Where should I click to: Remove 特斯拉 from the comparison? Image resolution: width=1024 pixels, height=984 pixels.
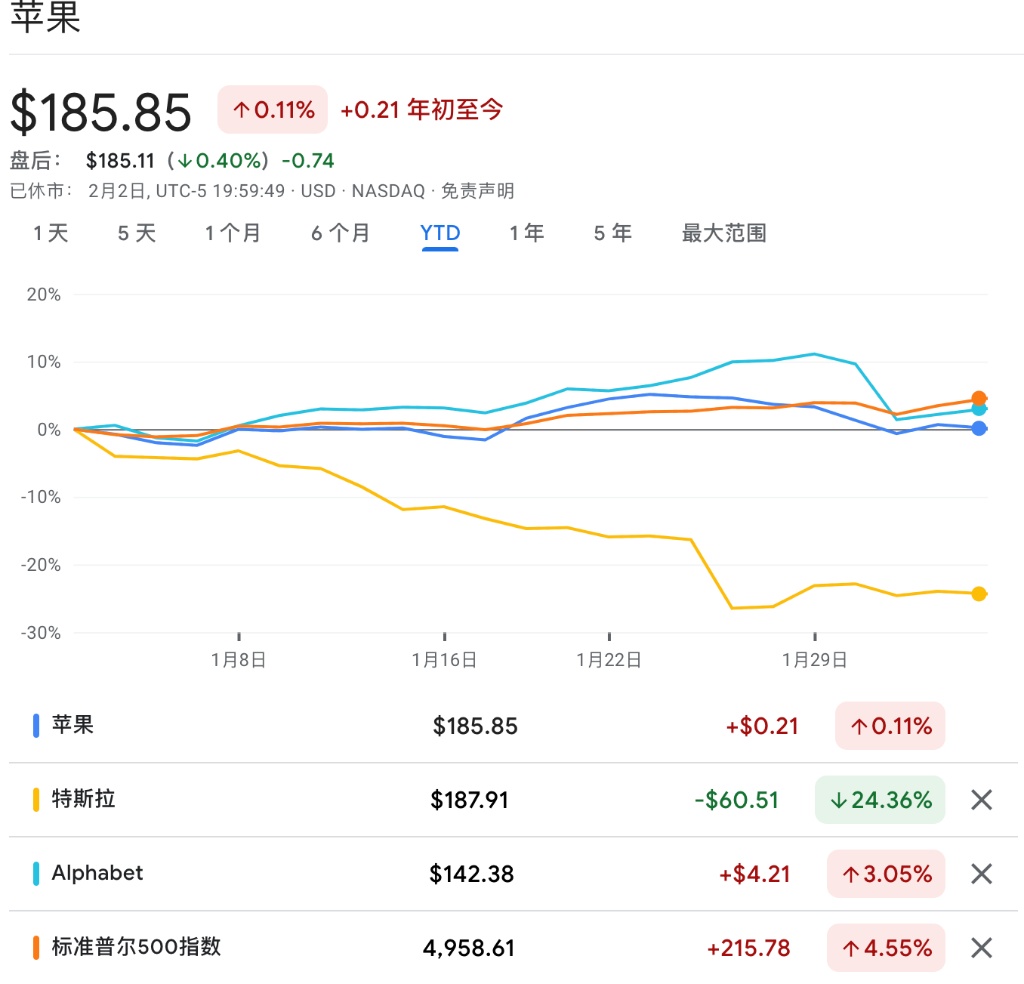click(981, 800)
